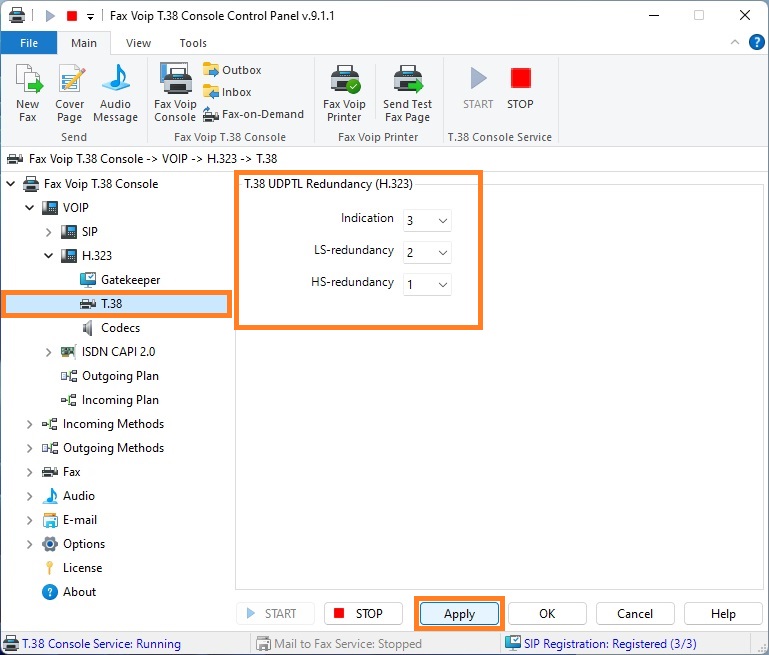The image size is (769, 655).
Task: Switch to the View ribbon tab
Action: click(138, 43)
